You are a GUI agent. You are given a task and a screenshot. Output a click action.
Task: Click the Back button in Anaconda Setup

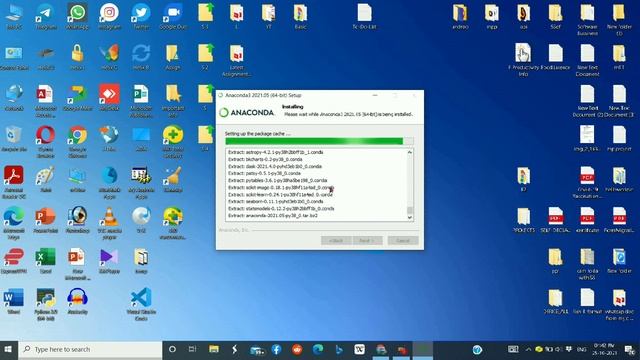[x=336, y=240]
